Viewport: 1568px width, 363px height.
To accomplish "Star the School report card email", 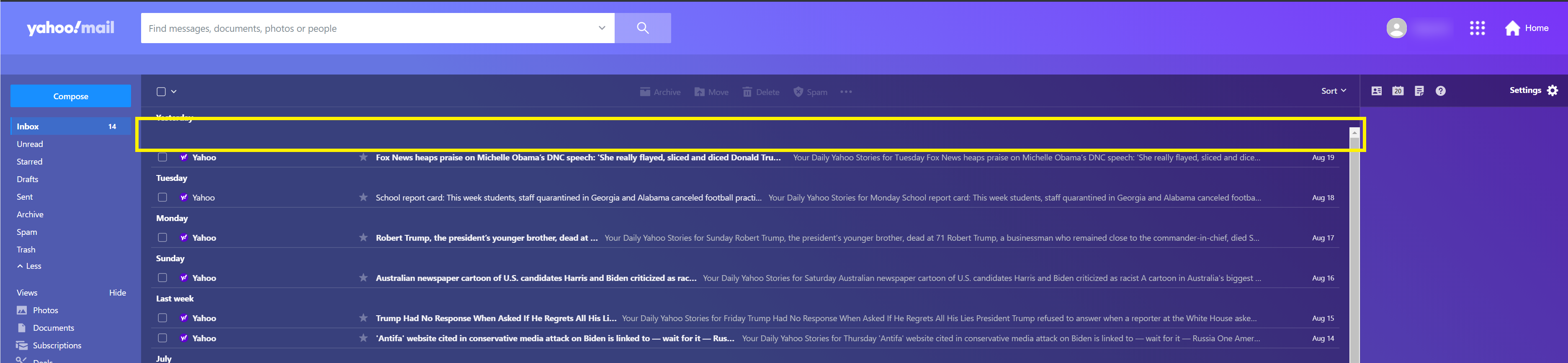I will click(363, 197).
